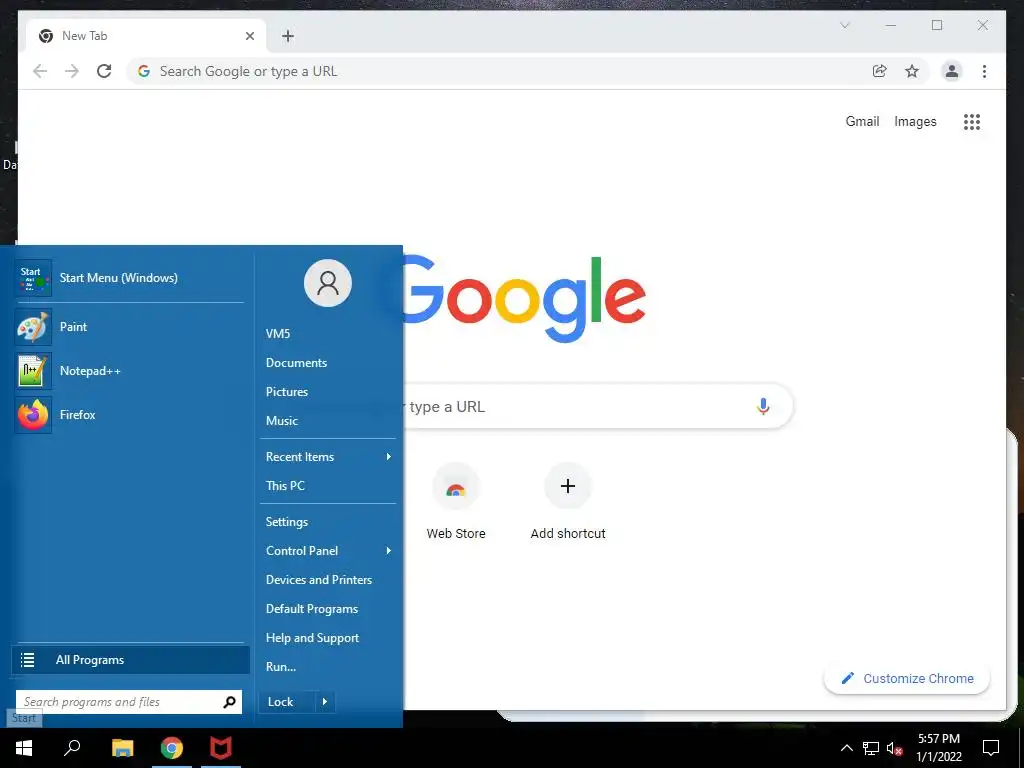Click the Chrome back arrow
Viewport: 1024px width, 768px height.
click(40, 71)
